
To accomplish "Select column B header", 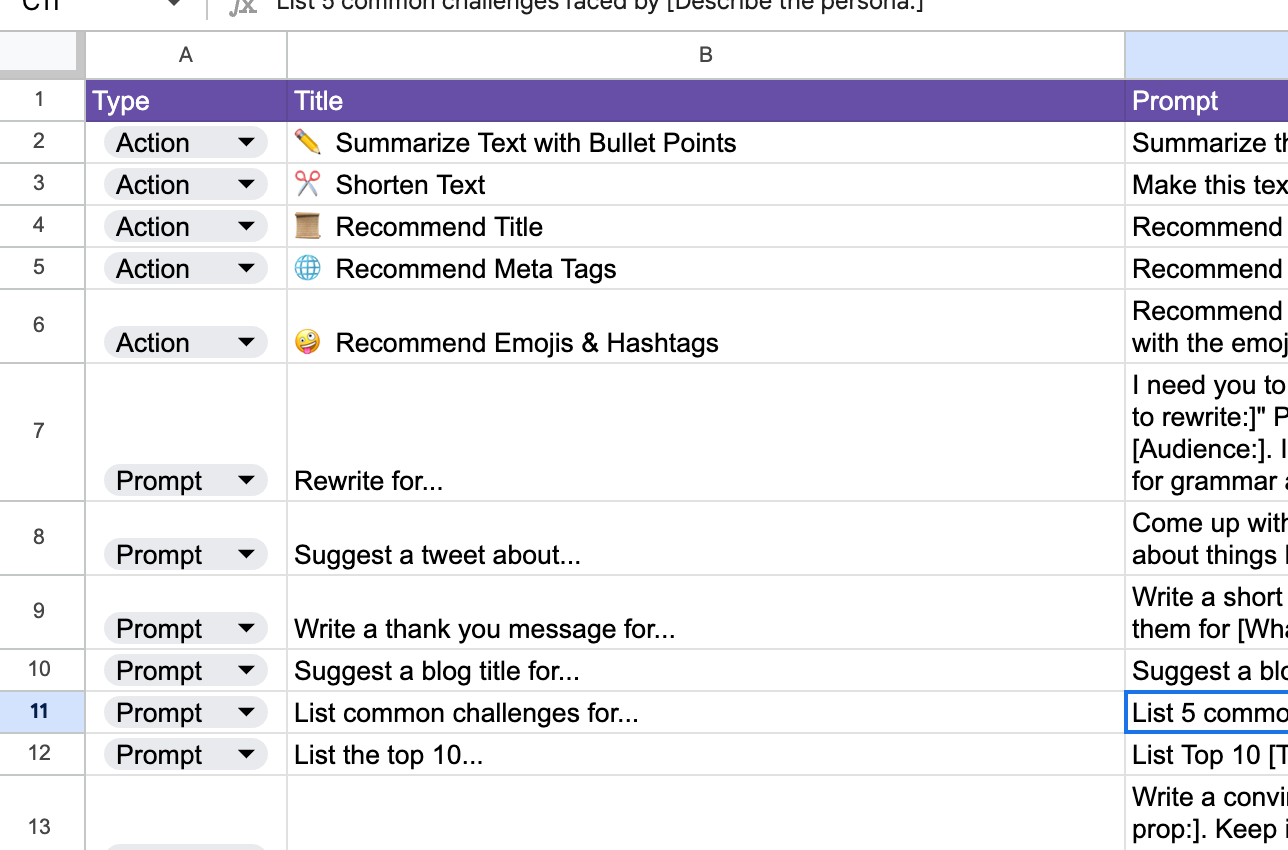I will [705, 55].
